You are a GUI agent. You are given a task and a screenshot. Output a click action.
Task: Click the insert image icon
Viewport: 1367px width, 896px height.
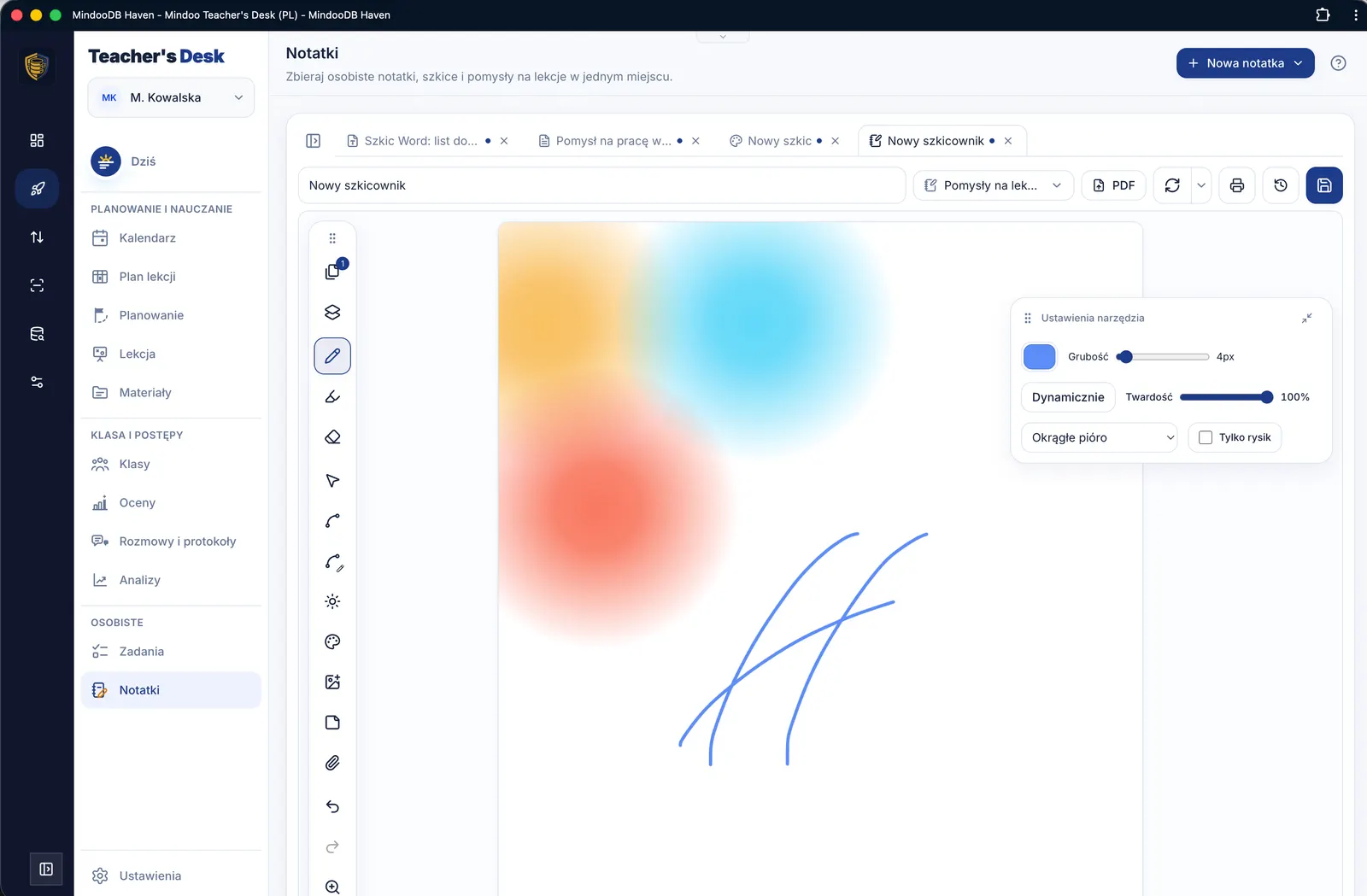click(332, 682)
